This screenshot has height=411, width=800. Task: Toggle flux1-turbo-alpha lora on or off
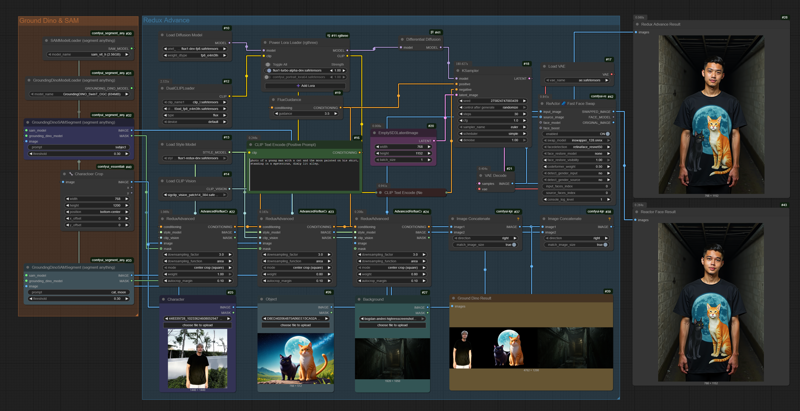coord(270,70)
